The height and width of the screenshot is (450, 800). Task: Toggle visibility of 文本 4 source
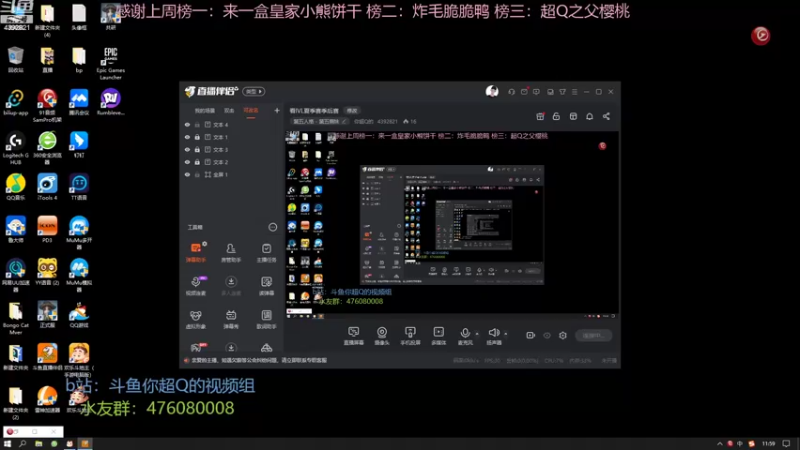pos(187,124)
